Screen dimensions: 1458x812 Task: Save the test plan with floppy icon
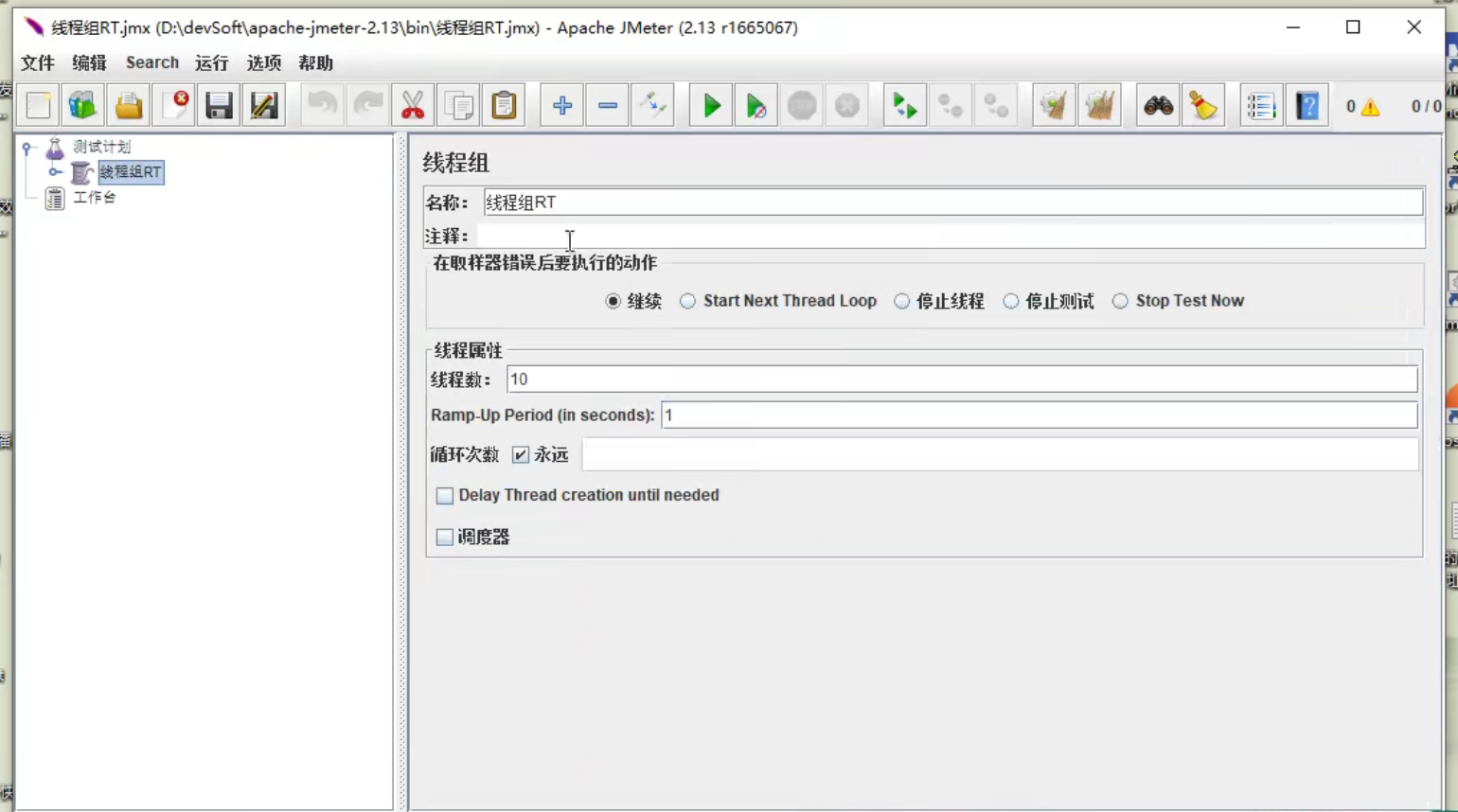click(x=219, y=105)
